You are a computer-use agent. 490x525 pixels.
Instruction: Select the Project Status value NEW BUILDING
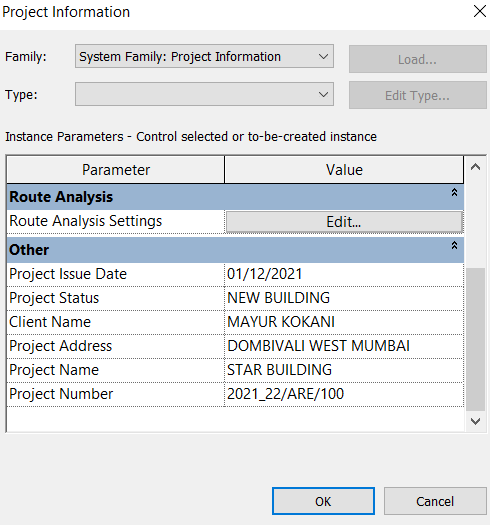[344, 298]
